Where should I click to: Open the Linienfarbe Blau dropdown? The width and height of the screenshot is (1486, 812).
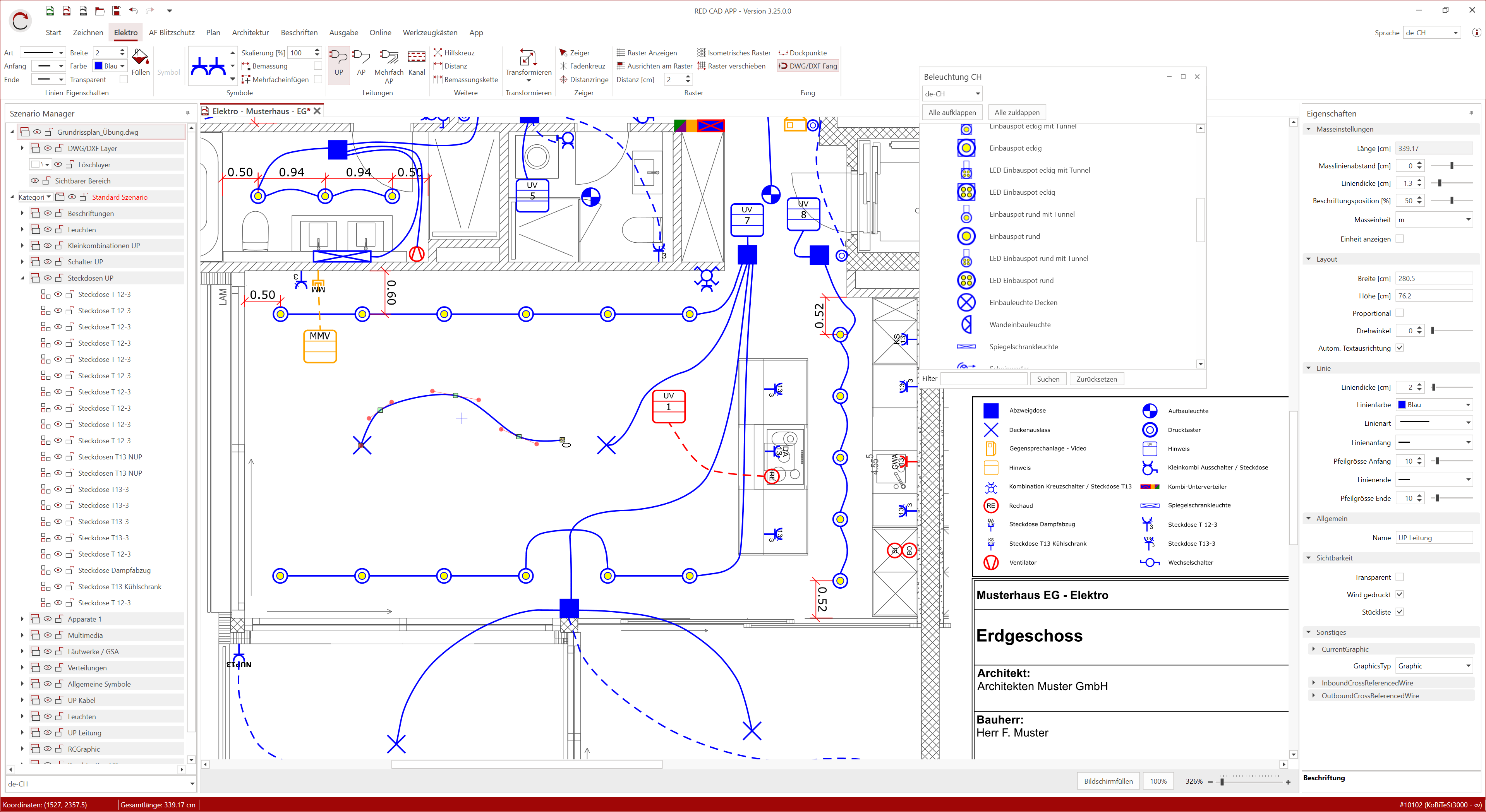[1434, 404]
